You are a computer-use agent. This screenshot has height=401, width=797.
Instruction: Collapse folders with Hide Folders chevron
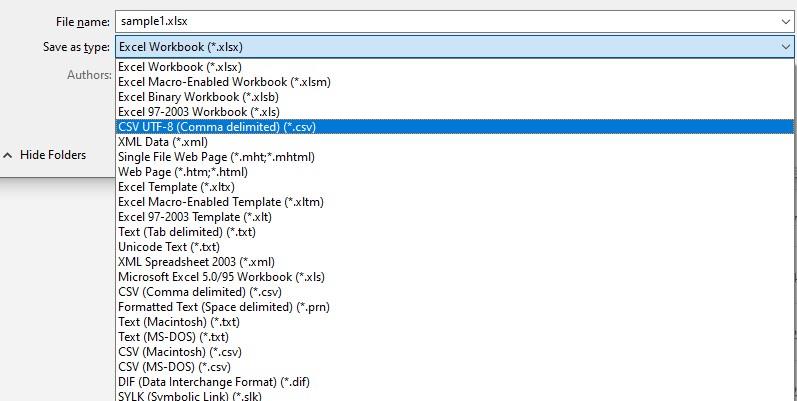pyautogui.click(x=8, y=156)
